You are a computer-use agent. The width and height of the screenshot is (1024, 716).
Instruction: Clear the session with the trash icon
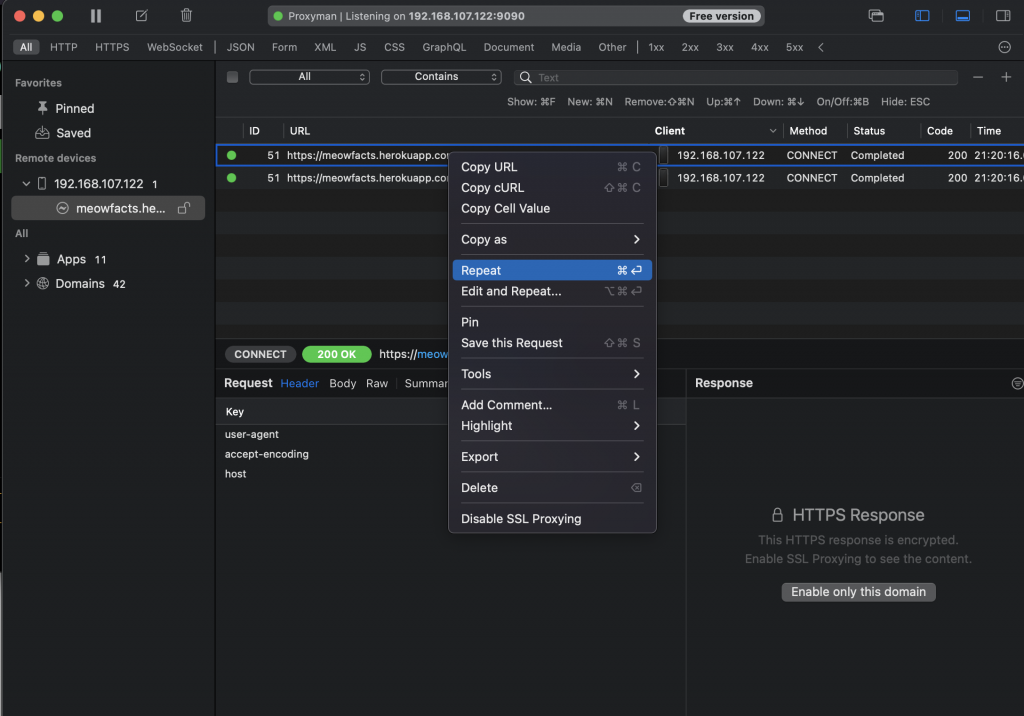coord(186,16)
